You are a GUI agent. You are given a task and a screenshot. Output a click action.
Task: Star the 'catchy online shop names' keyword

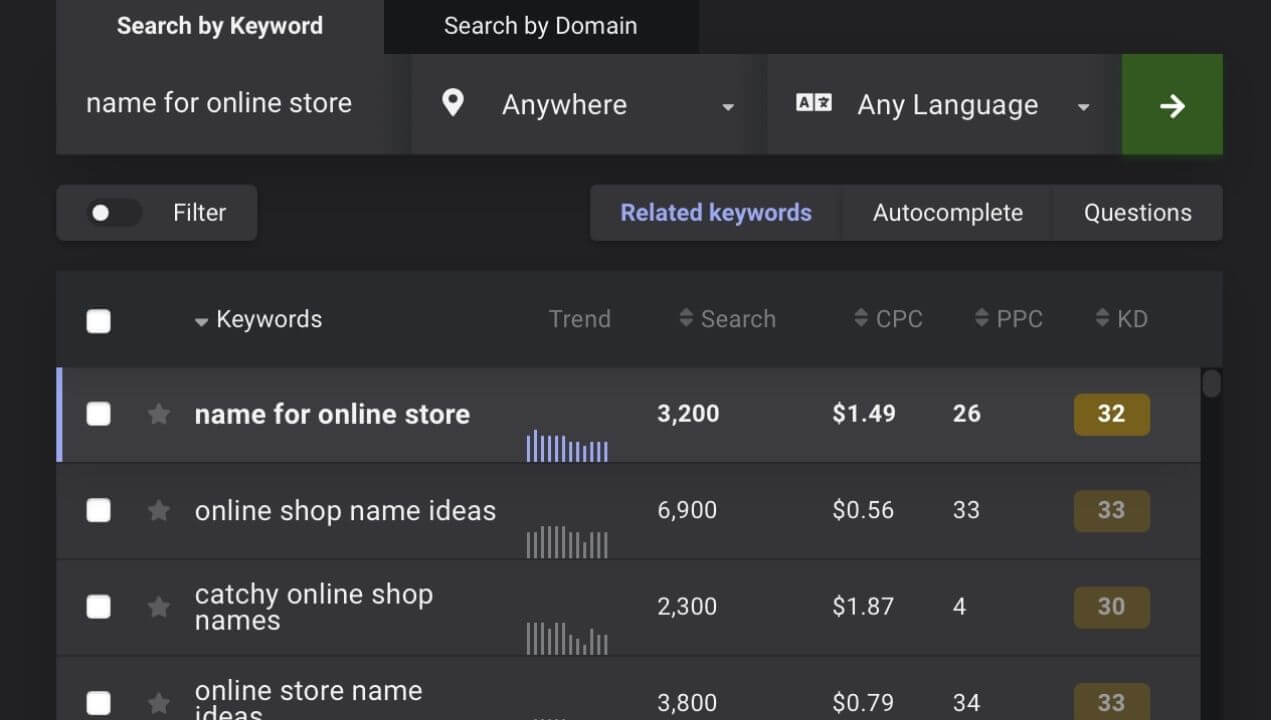158,607
